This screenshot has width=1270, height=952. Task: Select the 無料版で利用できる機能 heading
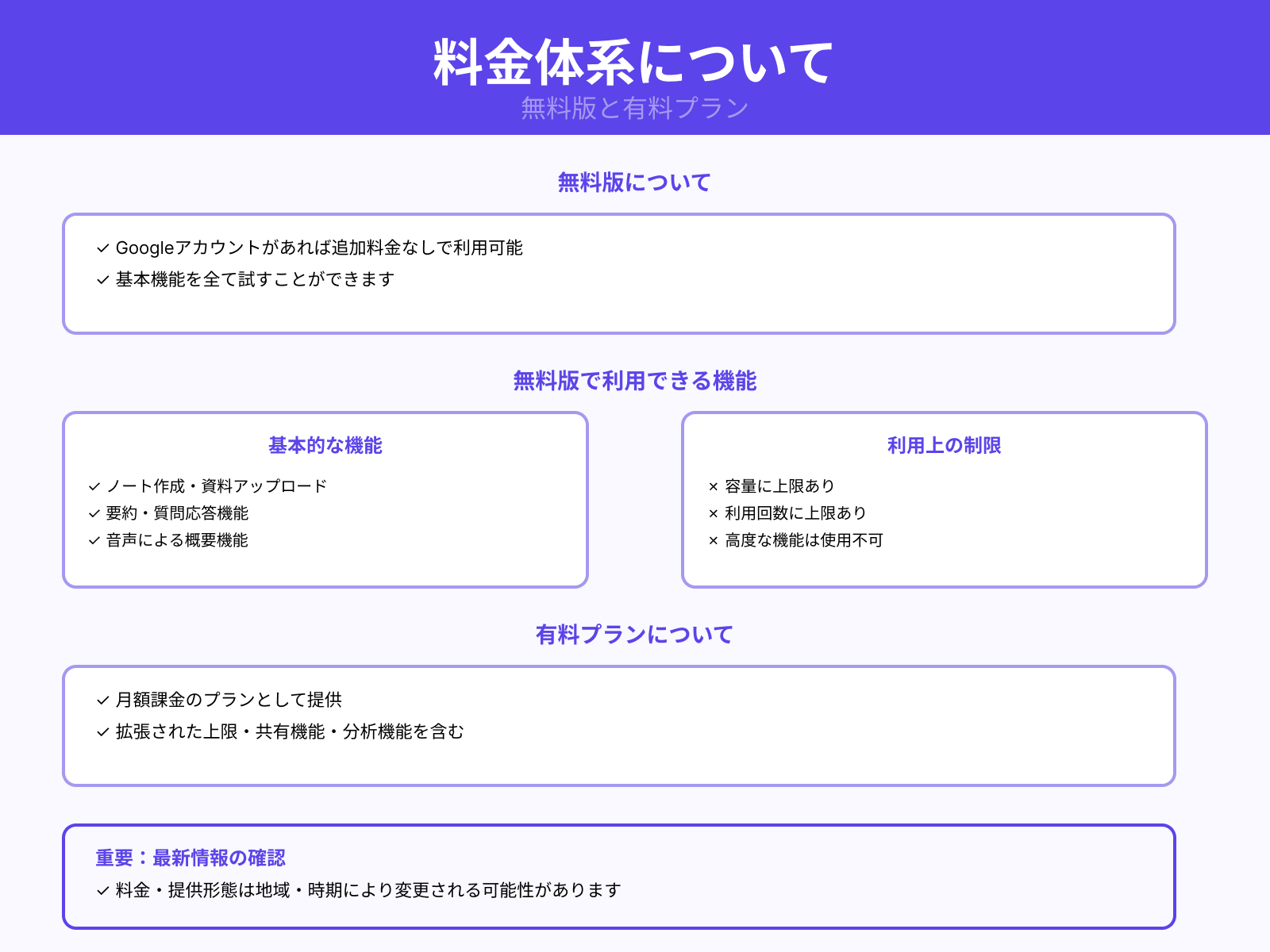click(x=634, y=381)
